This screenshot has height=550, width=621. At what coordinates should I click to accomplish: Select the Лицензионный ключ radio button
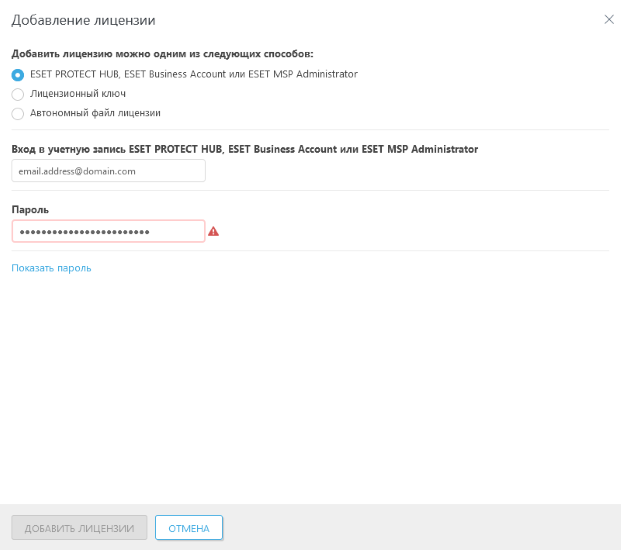(x=17, y=94)
